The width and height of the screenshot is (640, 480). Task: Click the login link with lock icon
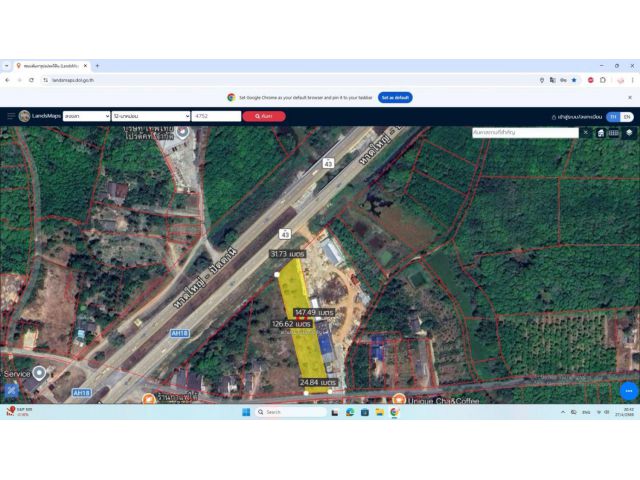[576, 117]
